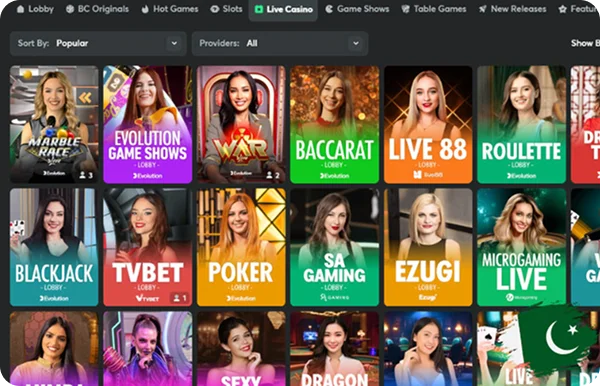Image resolution: width=600 pixels, height=386 pixels.
Task: Open the Live 88 lobby card
Action: (x=428, y=124)
